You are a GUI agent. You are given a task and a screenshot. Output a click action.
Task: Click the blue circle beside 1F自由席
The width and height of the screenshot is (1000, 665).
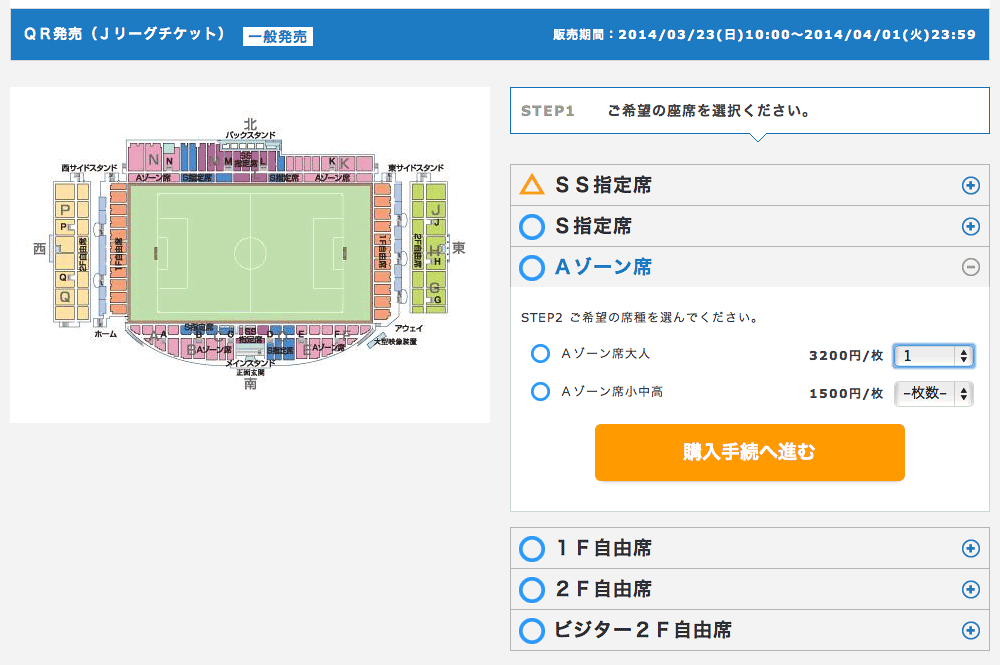(x=532, y=549)
